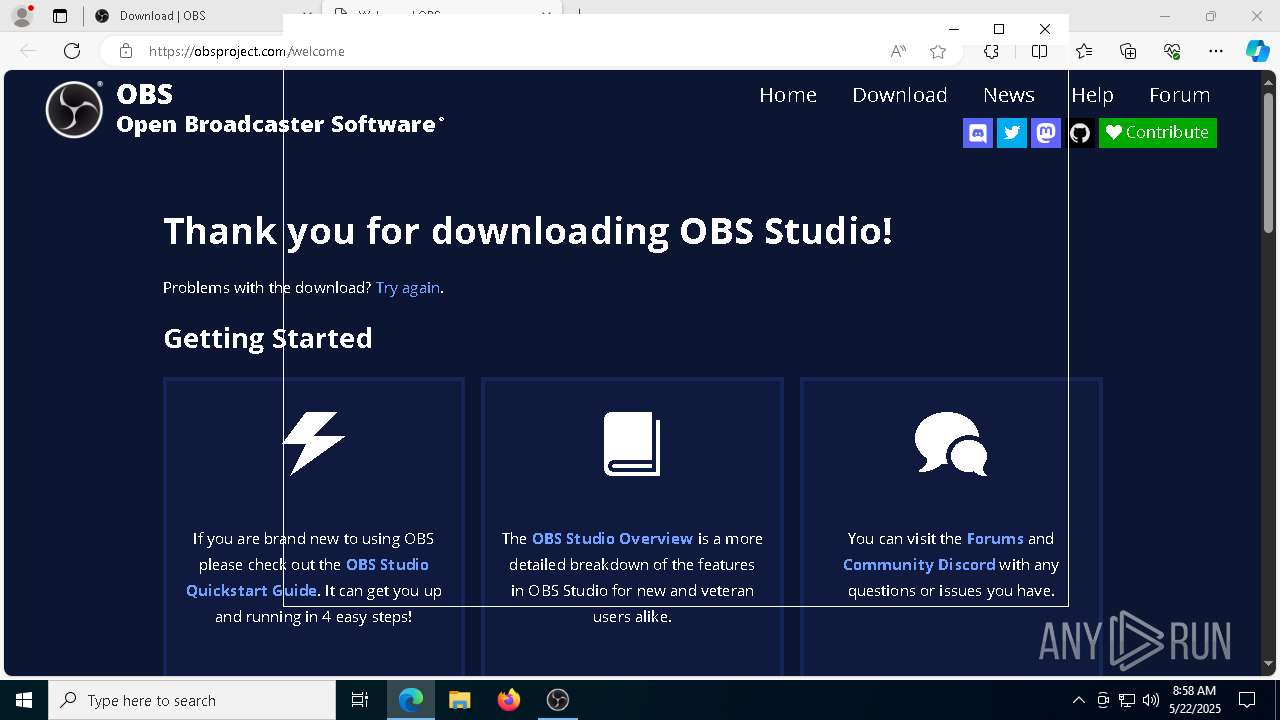Open the Forums link in third card

coord(995,539)
